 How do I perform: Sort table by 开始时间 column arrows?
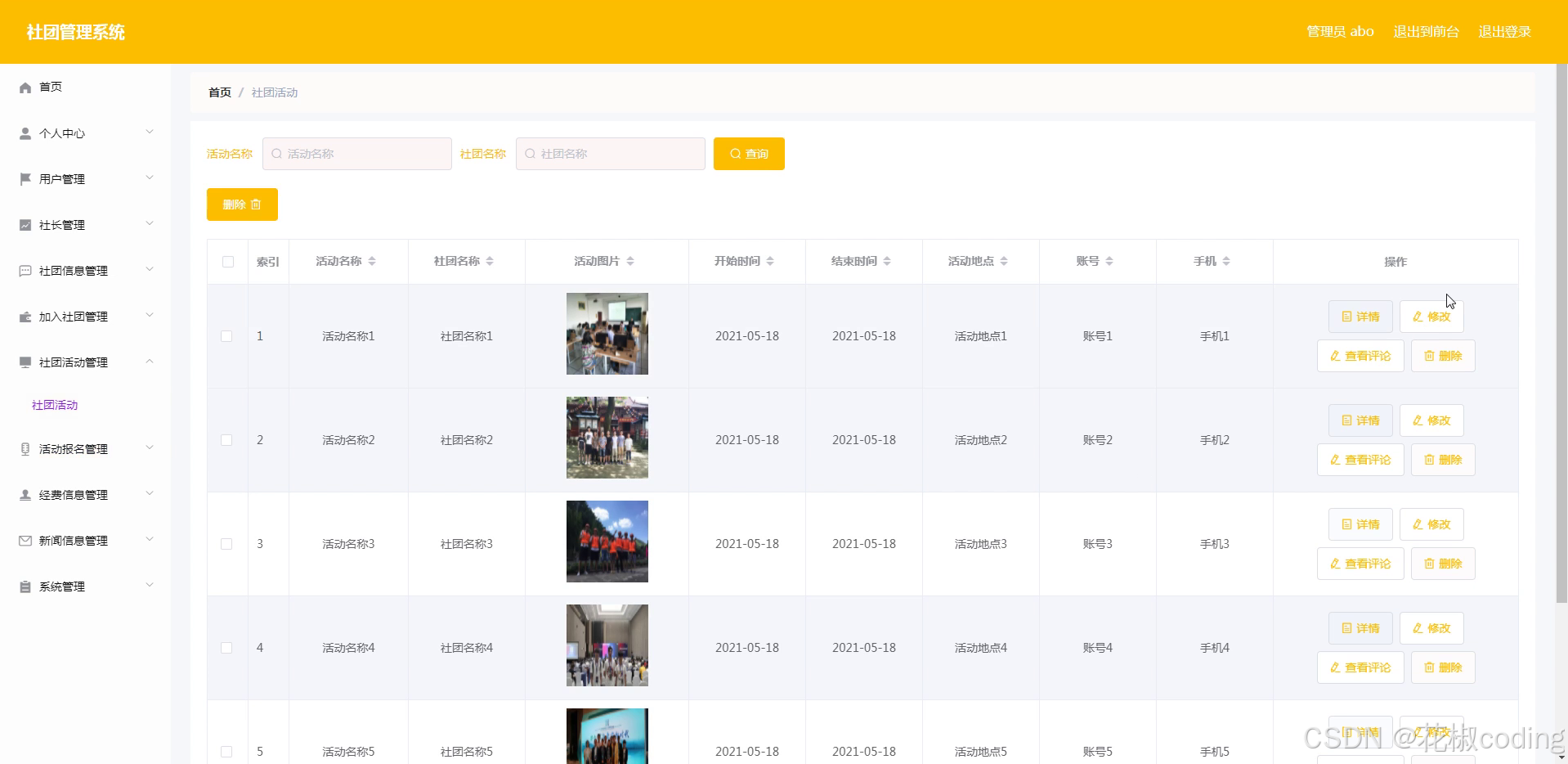[770, 261]
